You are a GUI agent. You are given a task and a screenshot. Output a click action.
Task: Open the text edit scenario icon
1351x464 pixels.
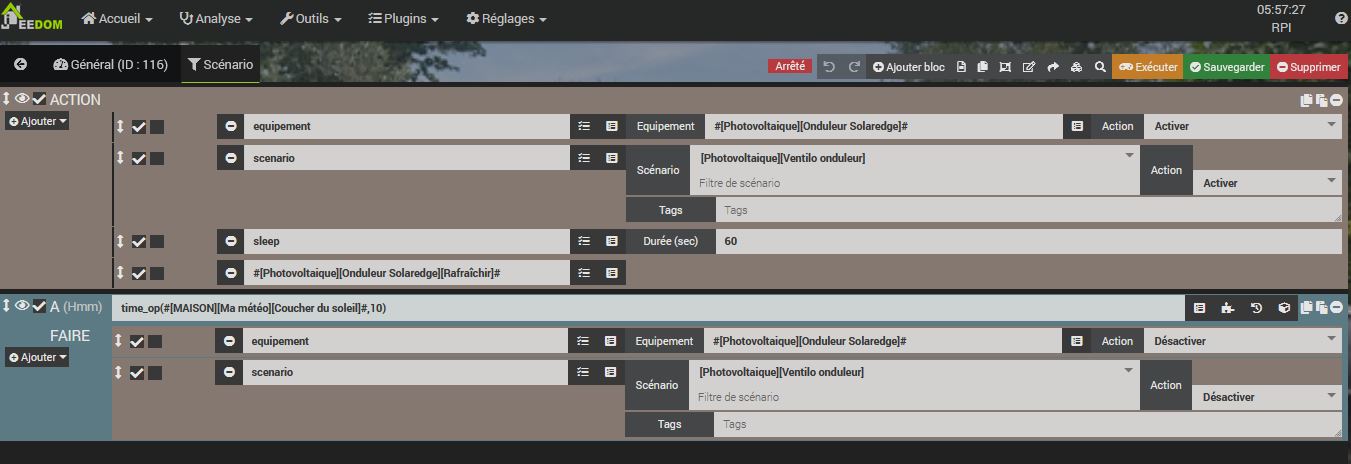point(1029,67)
